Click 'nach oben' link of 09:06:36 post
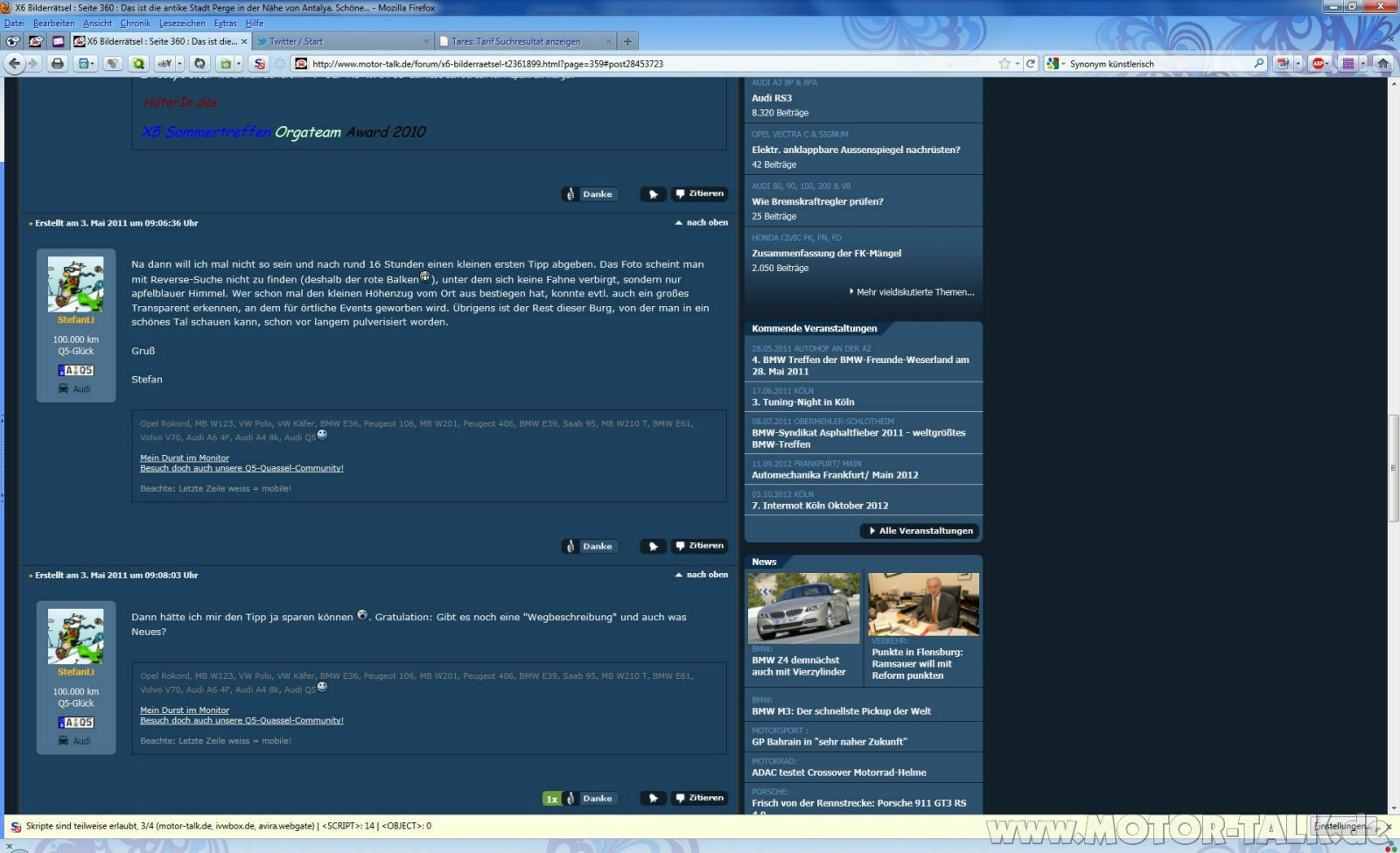 (x=702, y=223)
